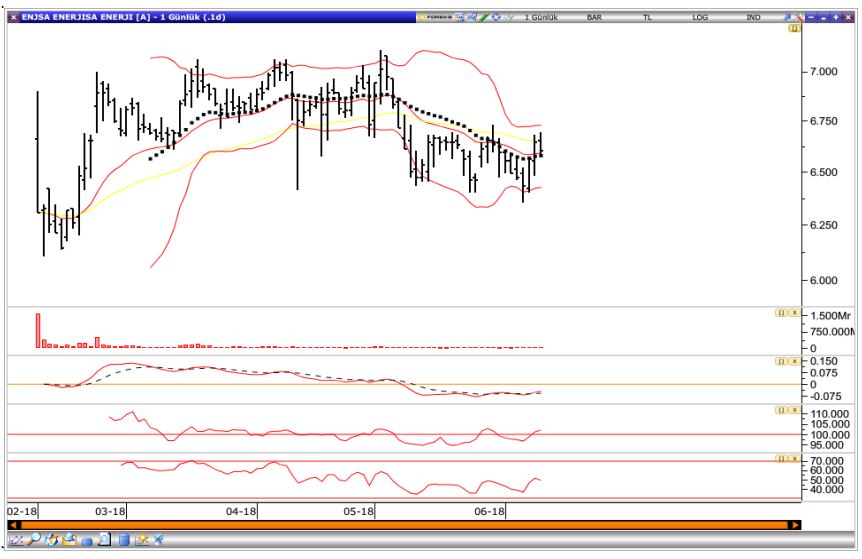
Task: Click the 7.000 price axis label
Action: point(823,71)
